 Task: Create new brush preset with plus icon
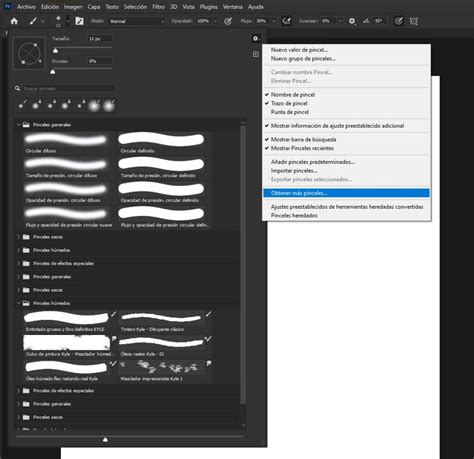[256, 54]
